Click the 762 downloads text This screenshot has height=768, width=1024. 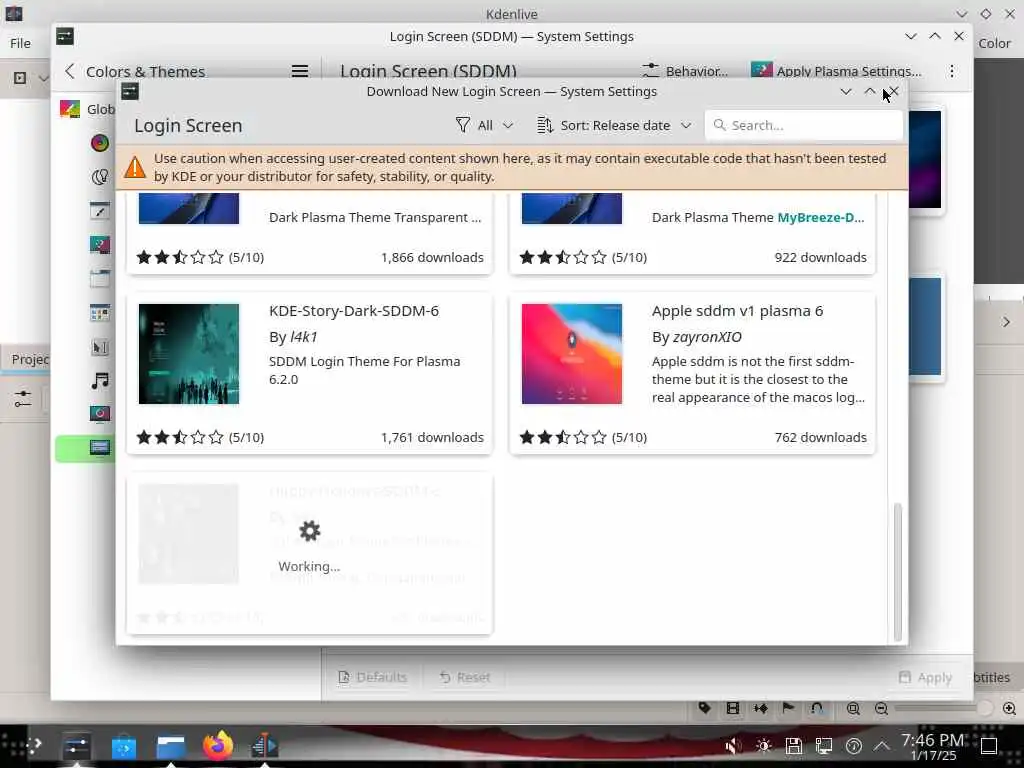pyautogui.click(x=821, y=438)
